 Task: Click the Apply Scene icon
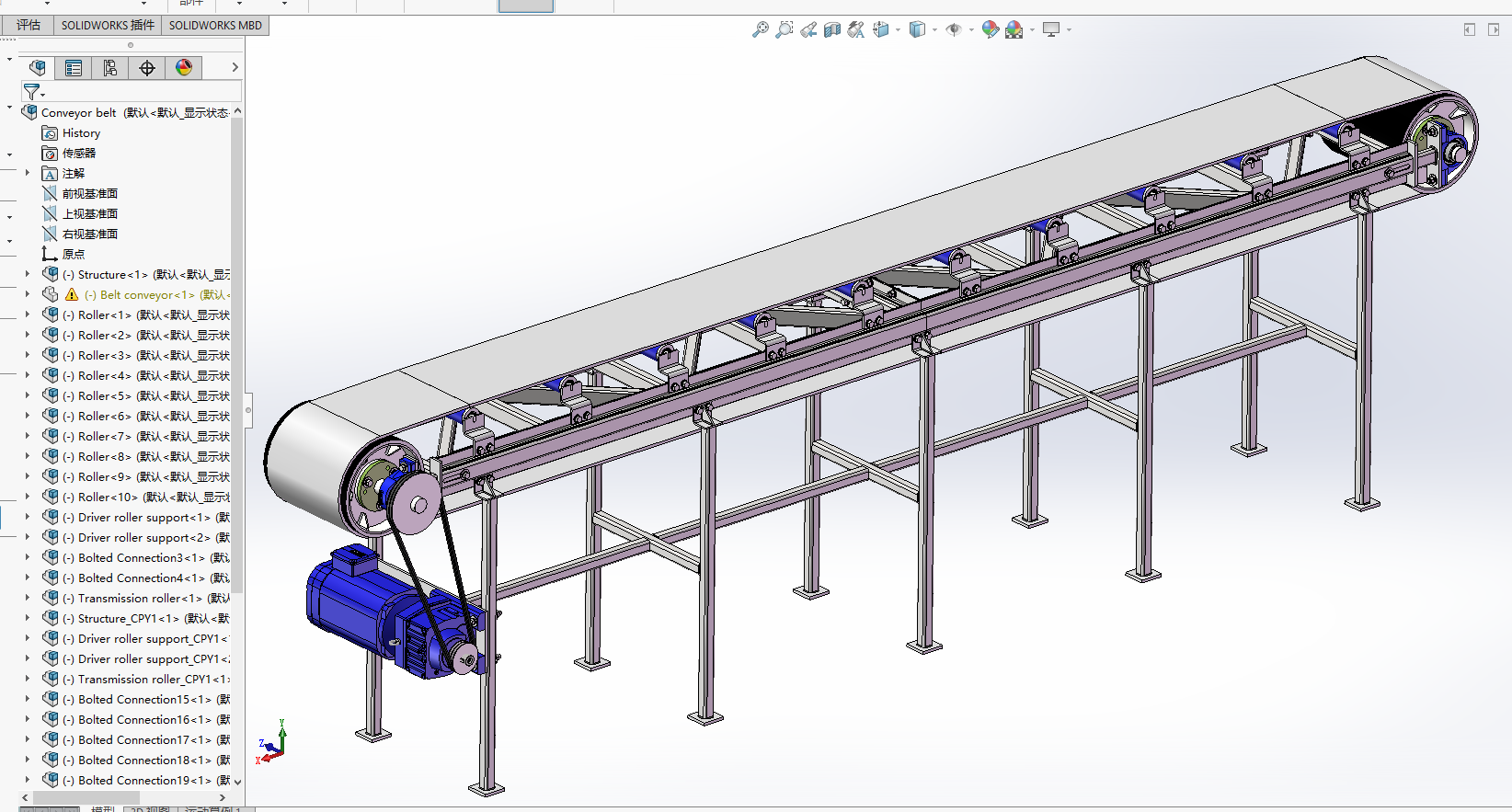pos(1014,29)
